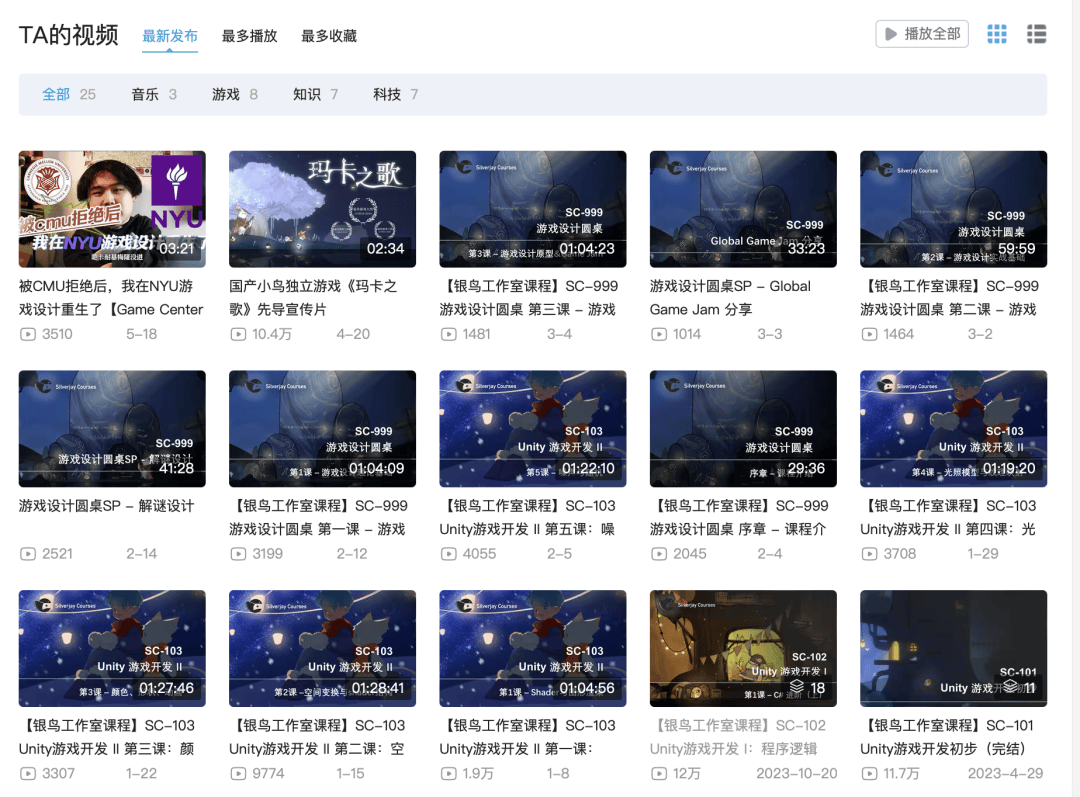Switch to list view layout icon
The height and width of the screenshot is (797, 1080).
coord(1037,34)
